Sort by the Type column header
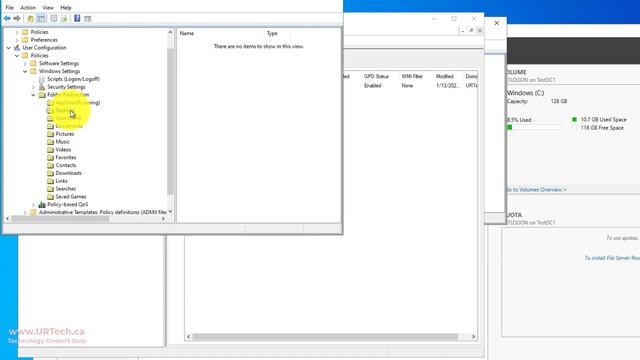Image resolution: width=640 pixels, height=360 pixels. [272, 33]
